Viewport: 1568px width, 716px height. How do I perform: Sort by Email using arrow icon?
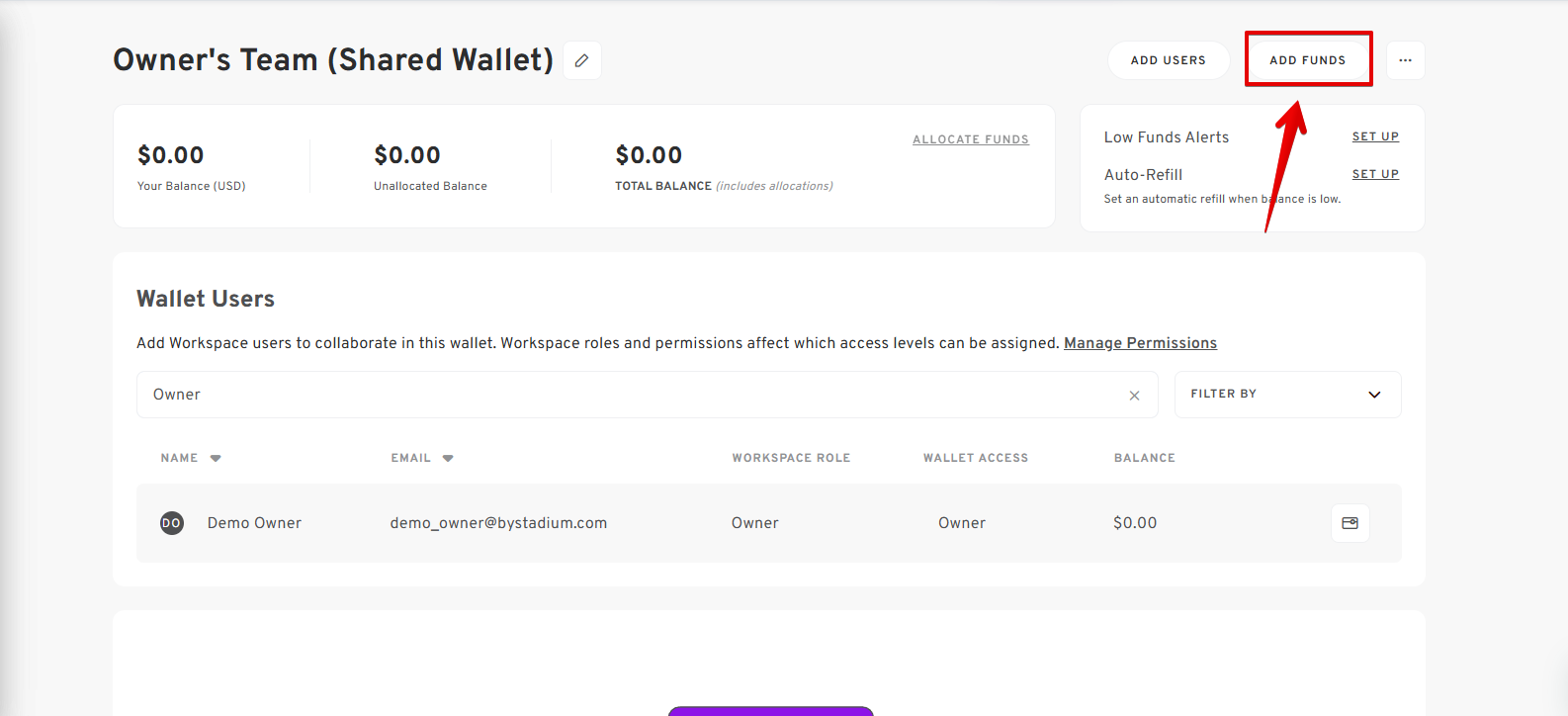click(x=448, y=458)
